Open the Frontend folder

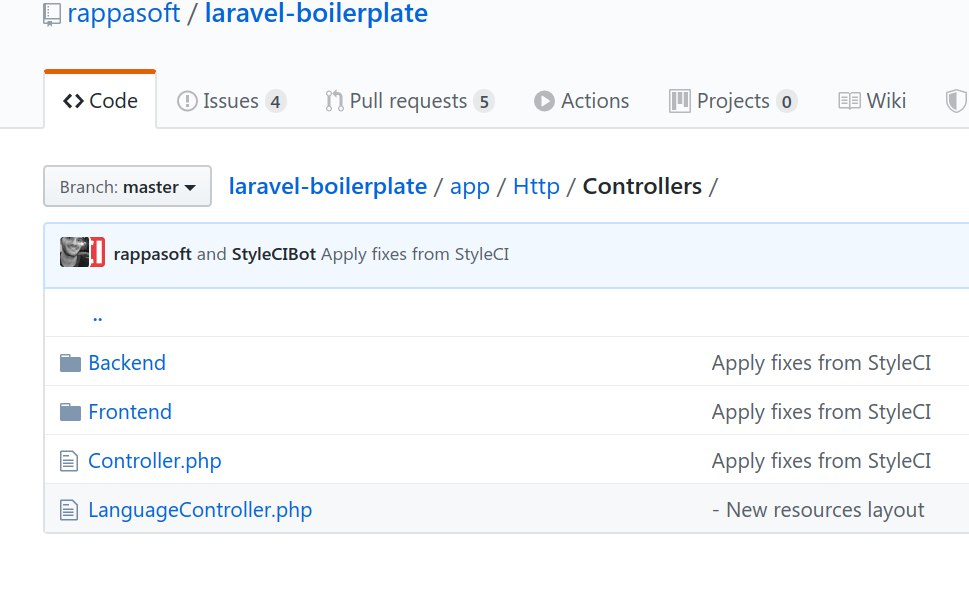tap(130, 412)
